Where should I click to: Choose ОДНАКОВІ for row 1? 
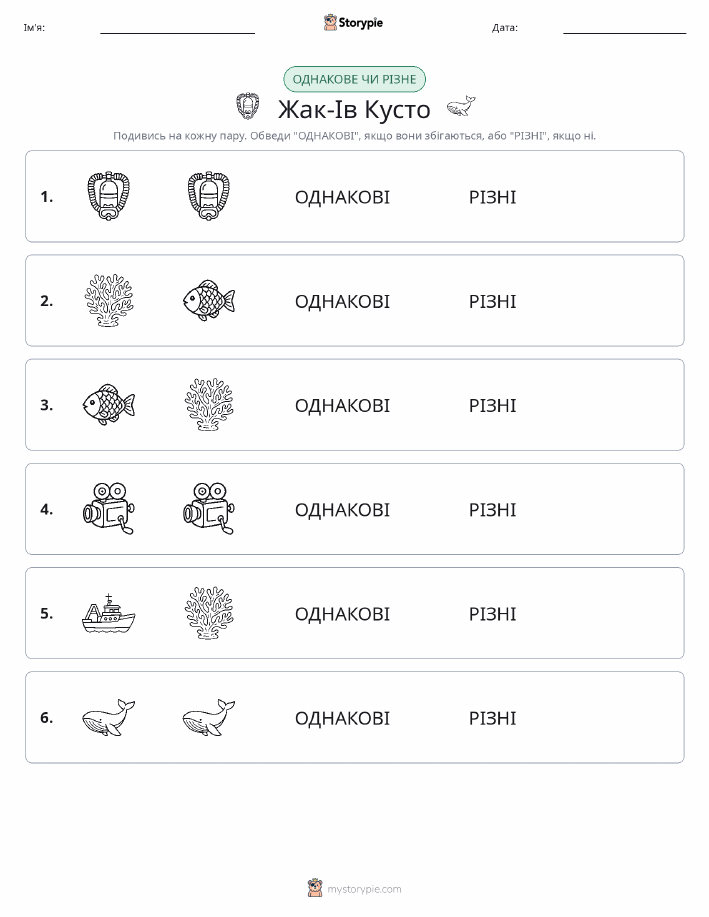click(342, 197)
